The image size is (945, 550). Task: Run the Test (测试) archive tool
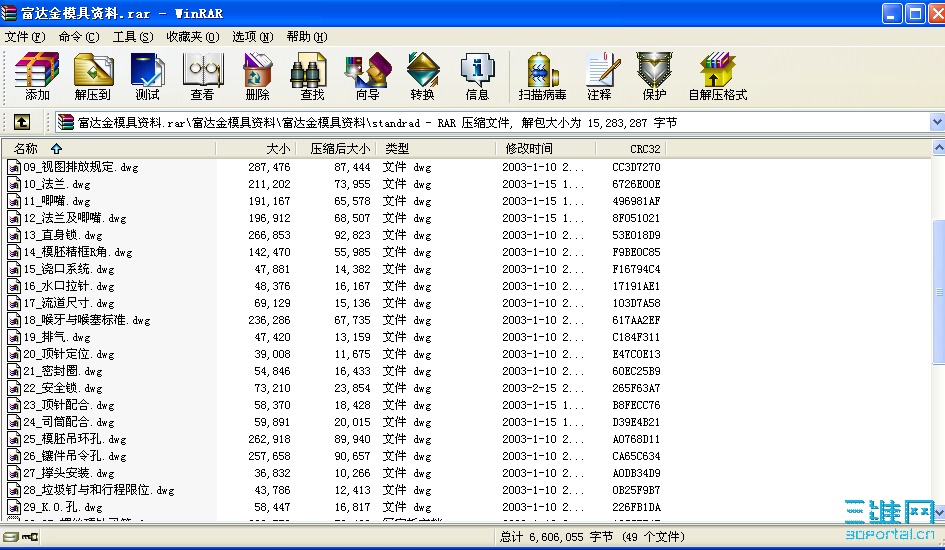(148, 76)
